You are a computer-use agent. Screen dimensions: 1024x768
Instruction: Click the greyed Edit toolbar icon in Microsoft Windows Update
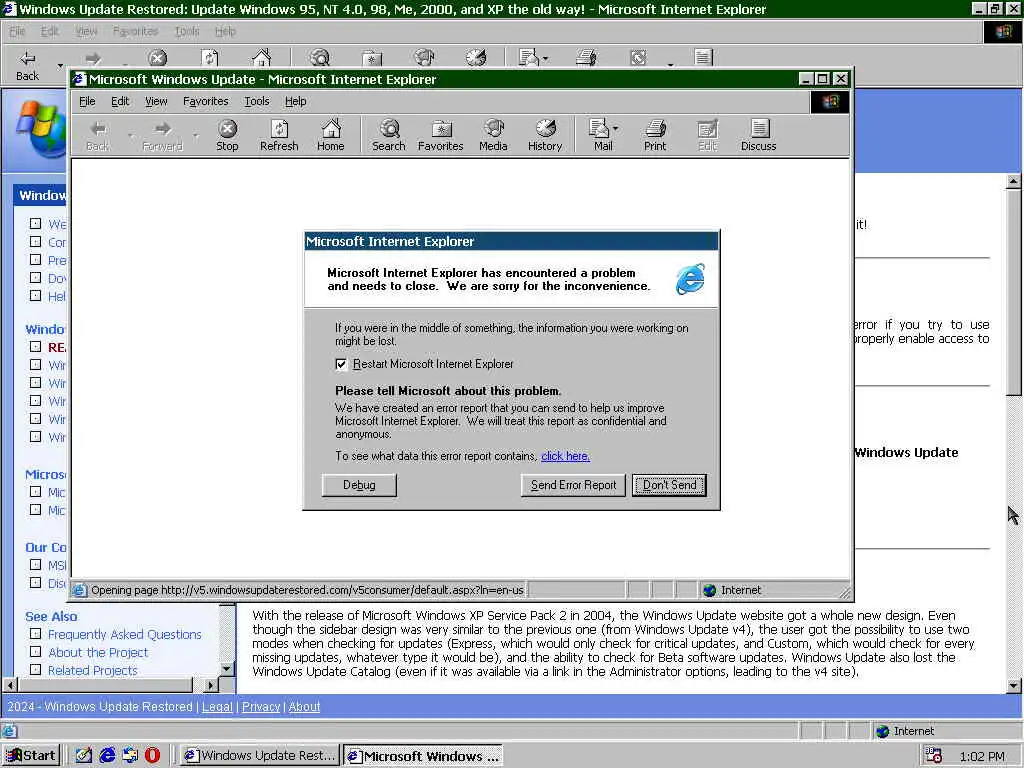pyautogui.click(x=707, y=136)
